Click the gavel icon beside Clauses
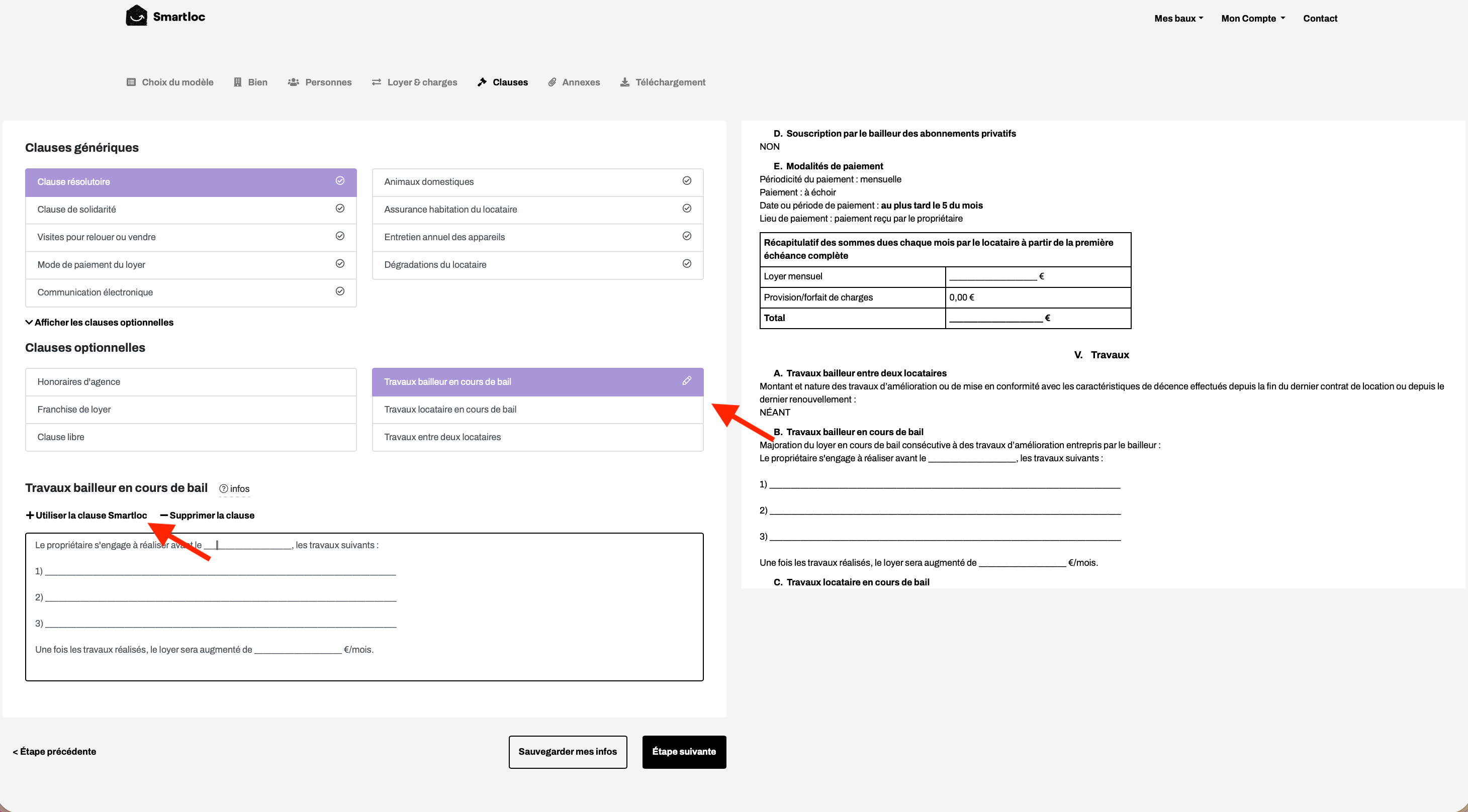 click(482, 82)
